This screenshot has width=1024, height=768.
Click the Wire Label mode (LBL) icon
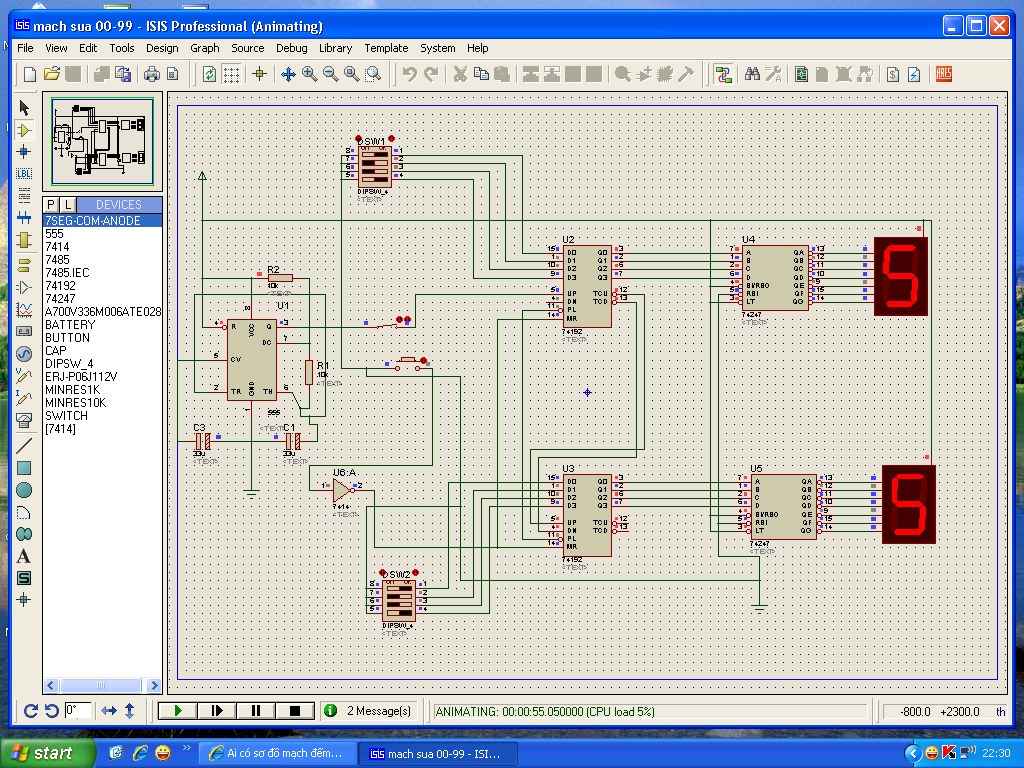point(25,173)
